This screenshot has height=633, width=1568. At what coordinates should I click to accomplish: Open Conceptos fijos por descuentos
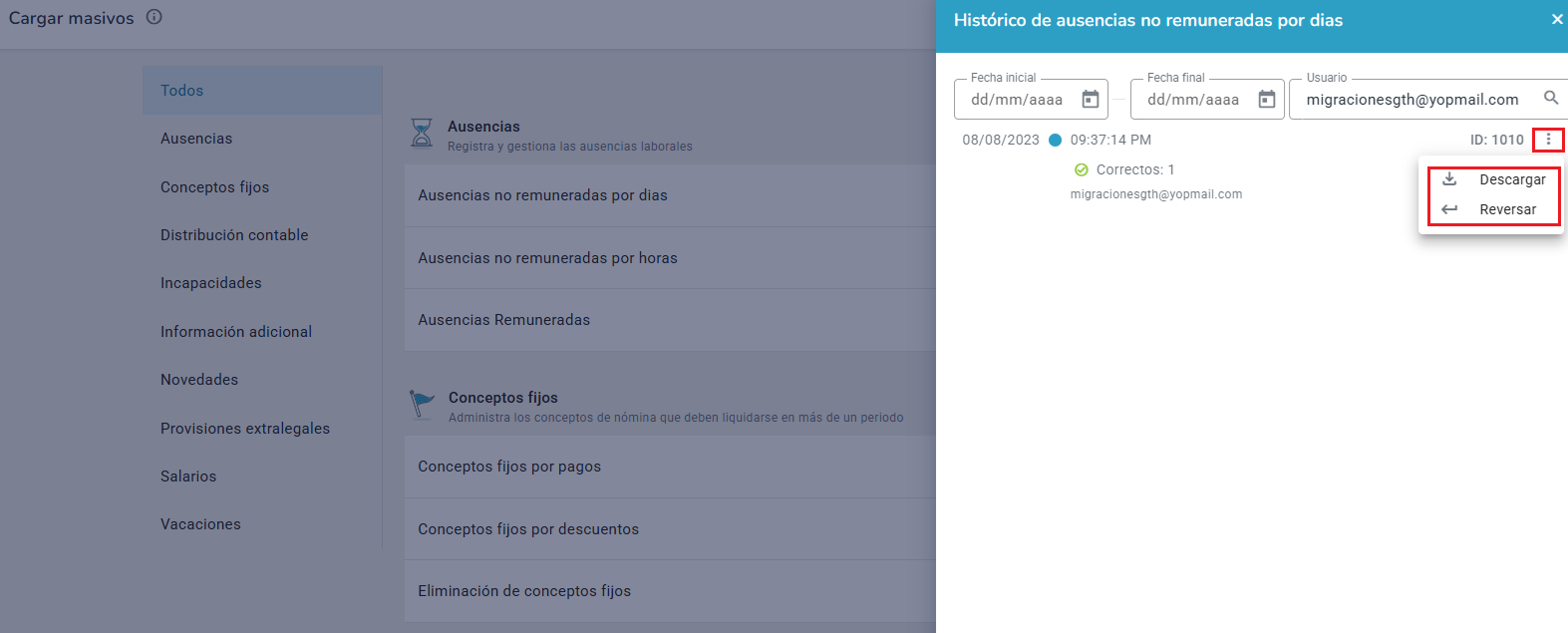(x=670, y=529)
